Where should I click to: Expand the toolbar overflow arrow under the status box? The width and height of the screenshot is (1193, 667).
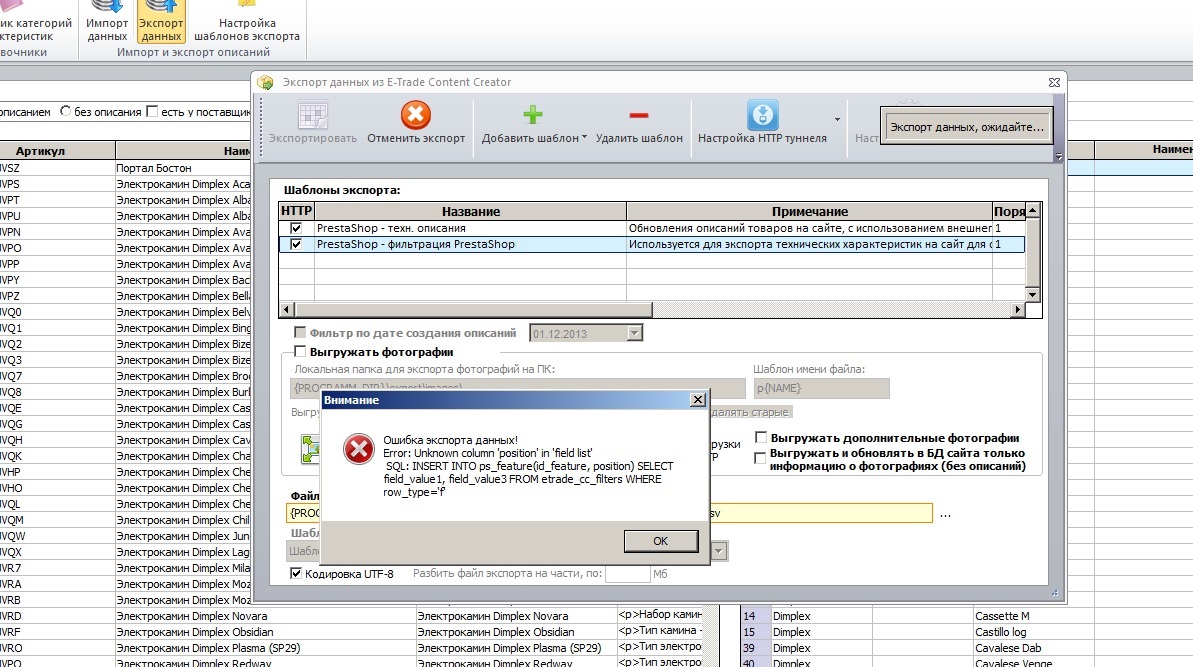coord(1058,157)
